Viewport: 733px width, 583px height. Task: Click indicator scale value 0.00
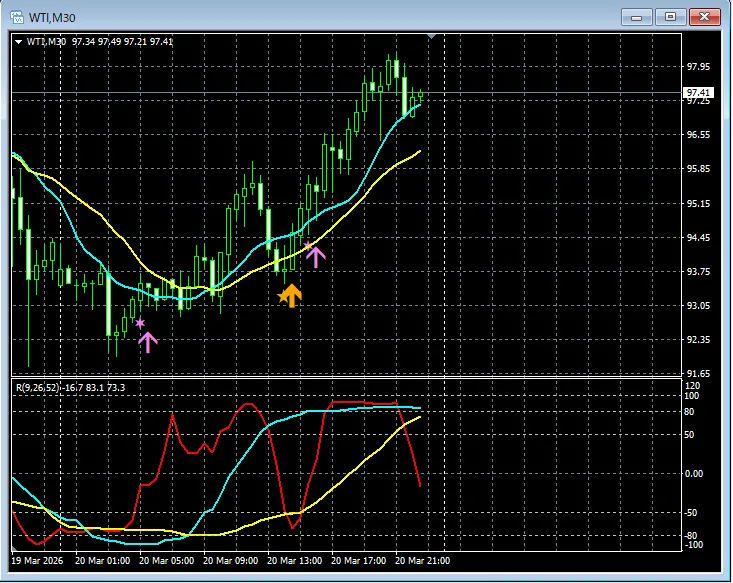[x=694, y=474]
